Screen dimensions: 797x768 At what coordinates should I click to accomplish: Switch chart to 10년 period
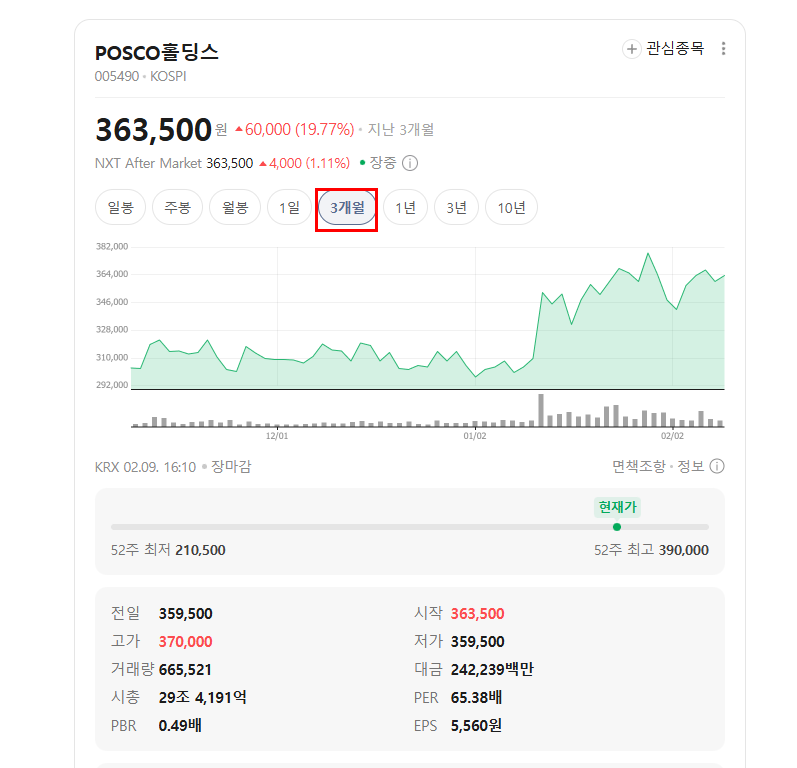511,207
